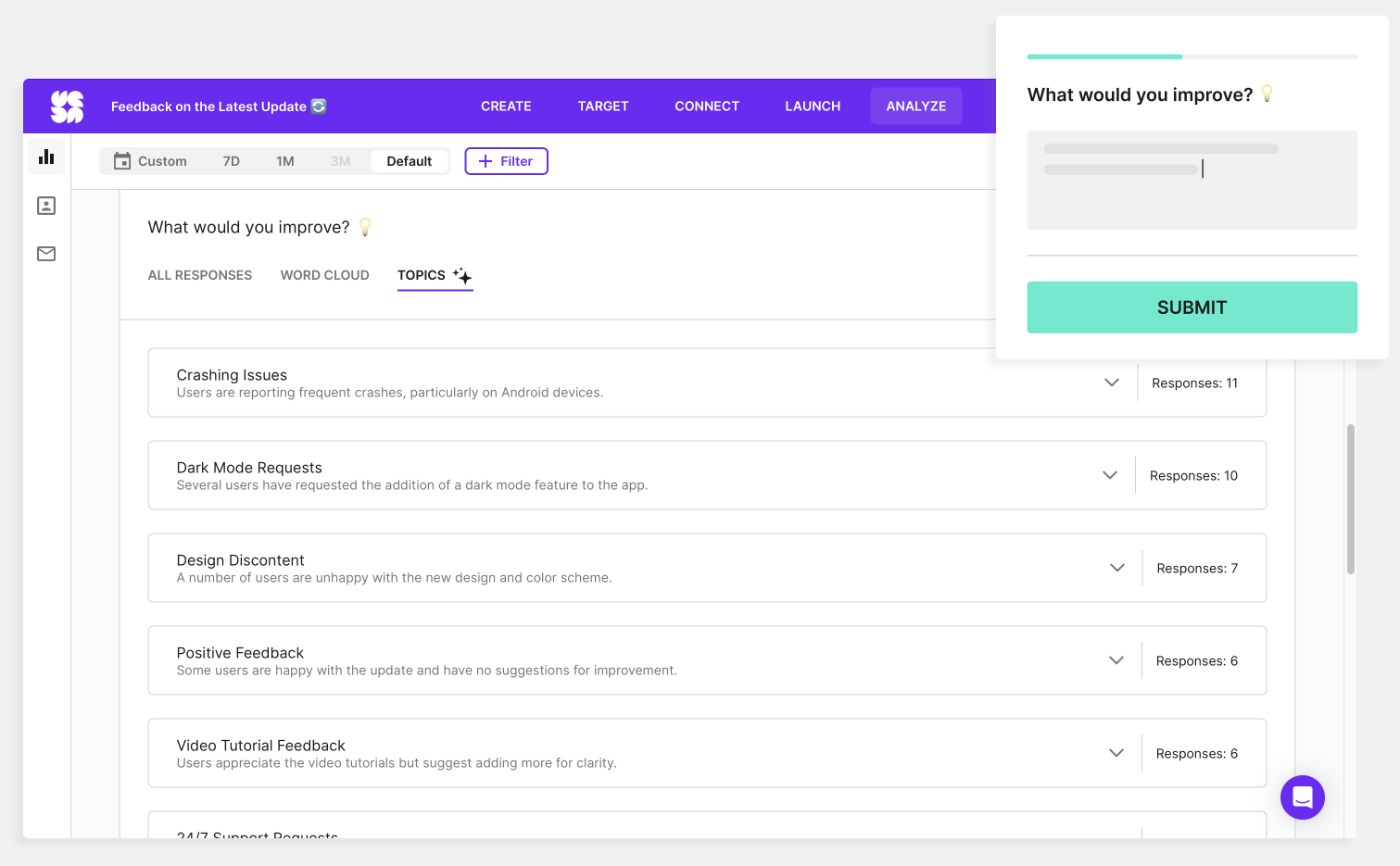Click the Feedback on the Latest Update title

point(208,107)
